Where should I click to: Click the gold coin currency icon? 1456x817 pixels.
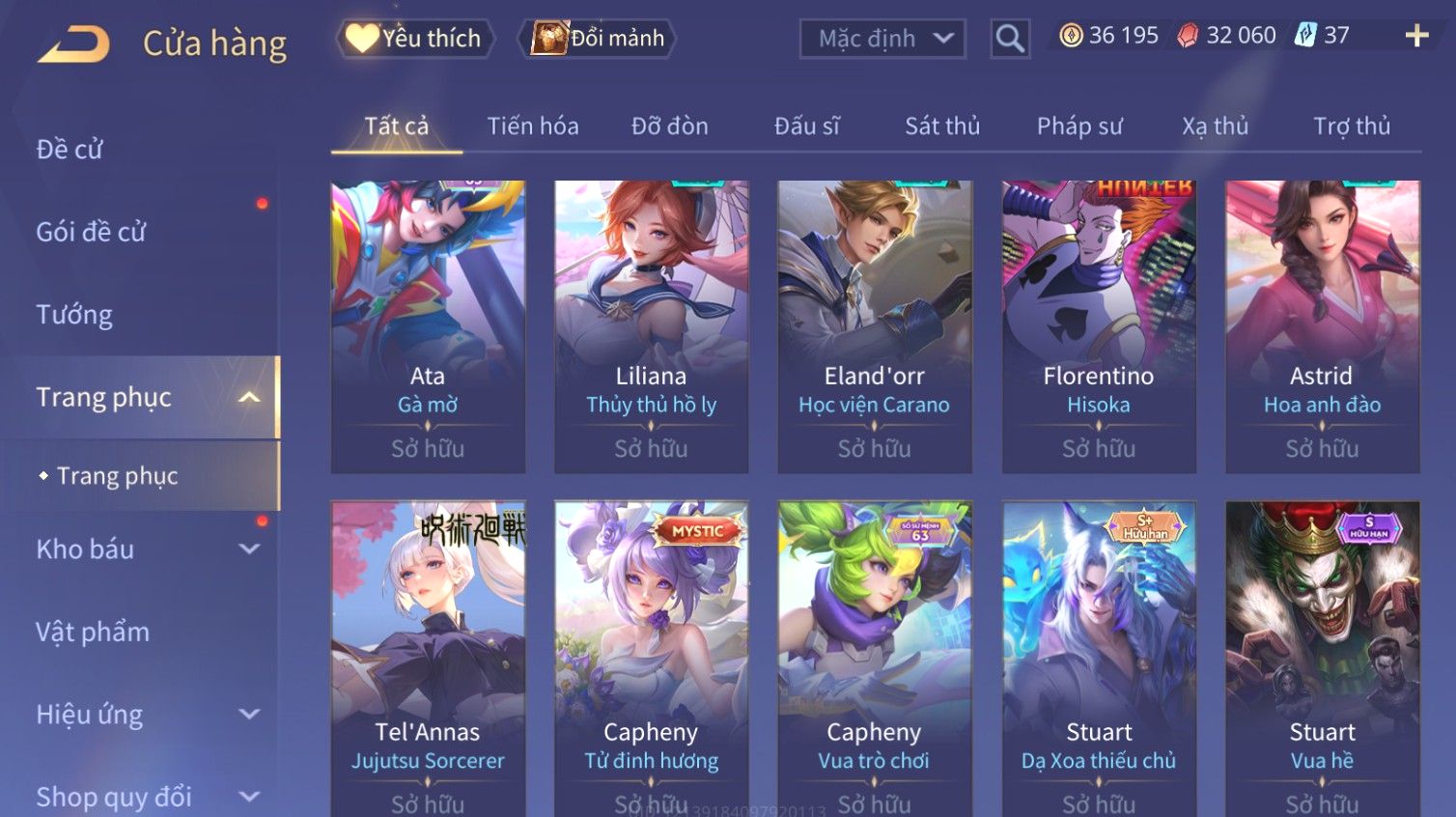pos(1071,36)
